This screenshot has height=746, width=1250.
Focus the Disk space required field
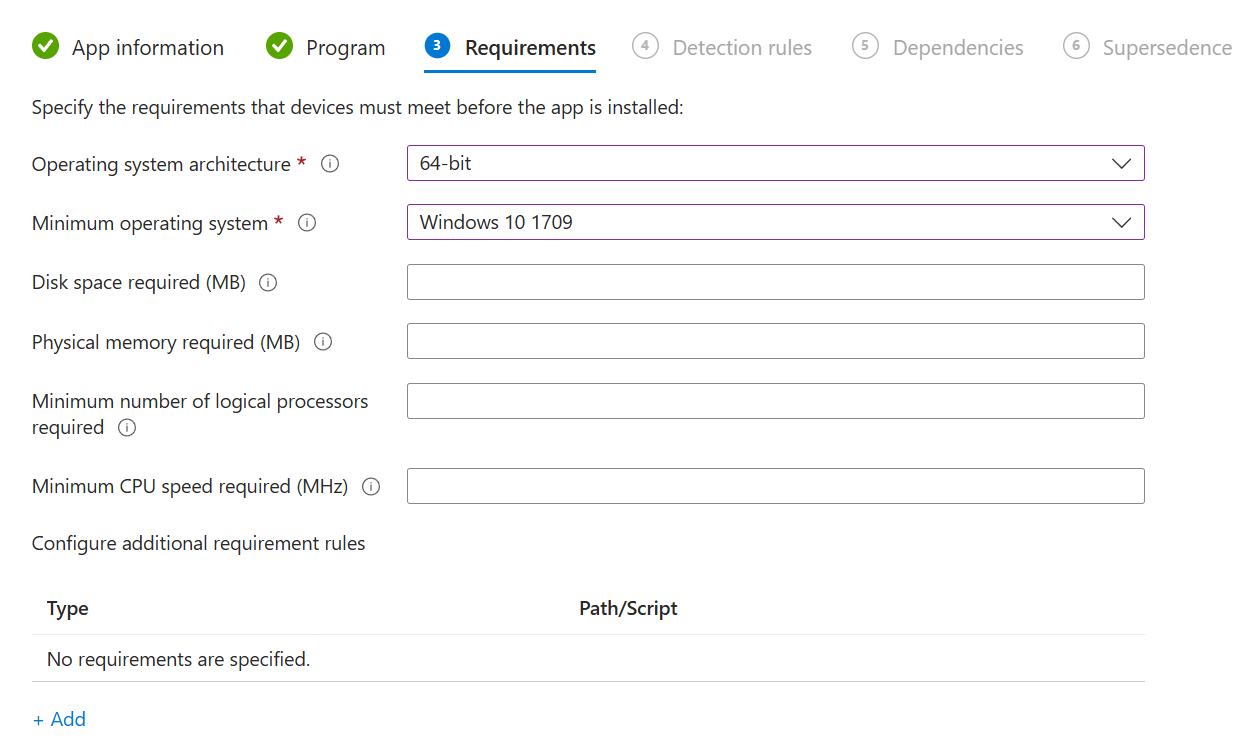coord(775,282)
